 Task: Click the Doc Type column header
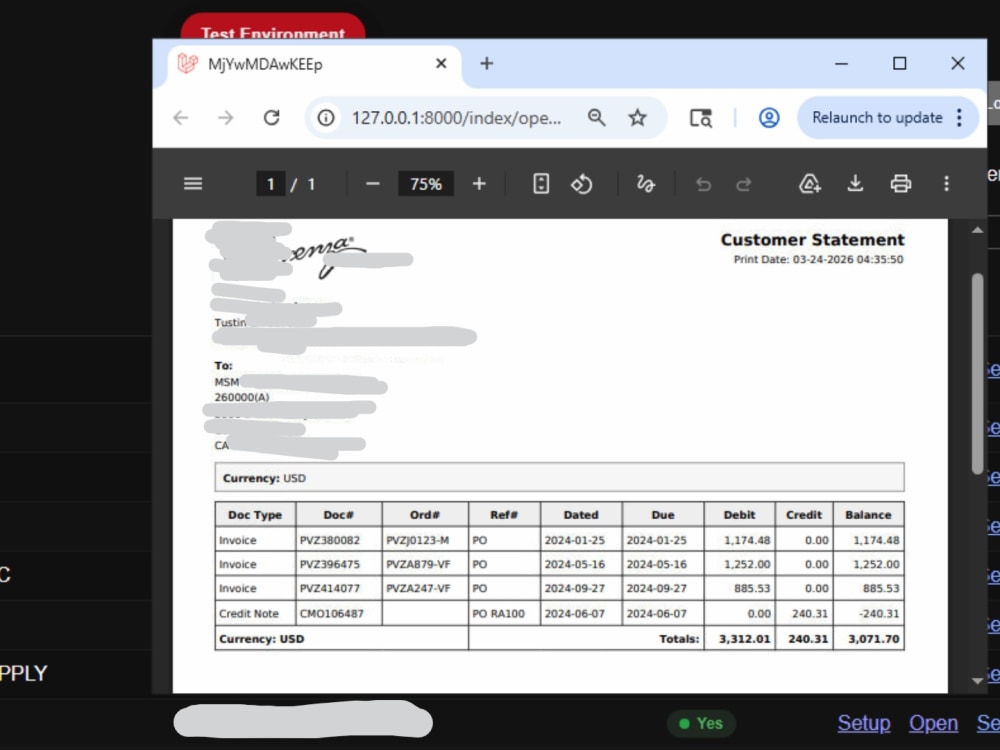(x=255, y=515)
